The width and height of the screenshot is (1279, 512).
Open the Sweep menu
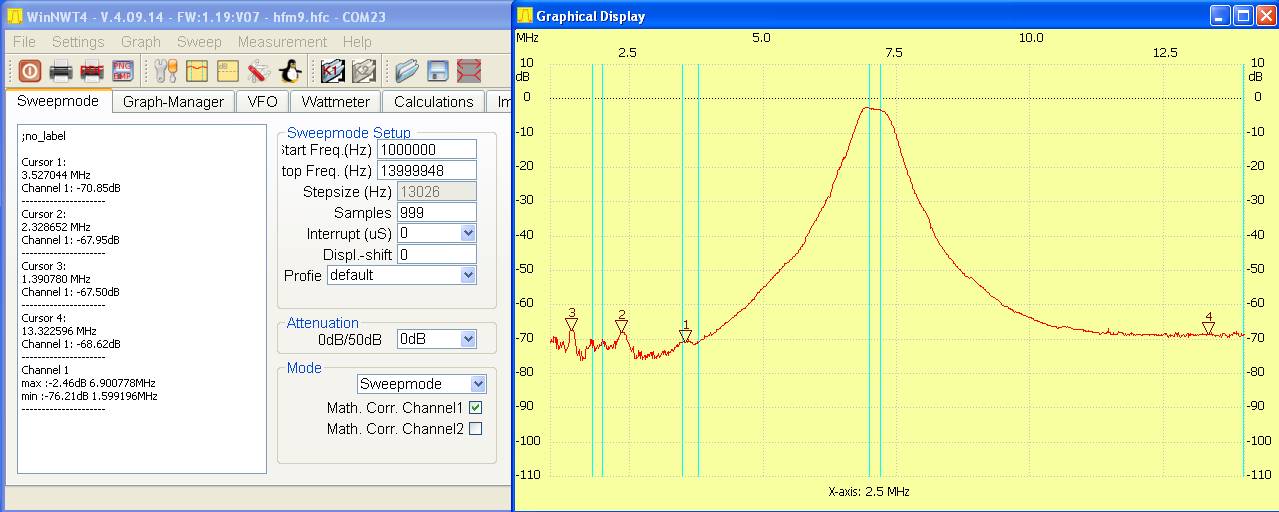pos(199,42)
